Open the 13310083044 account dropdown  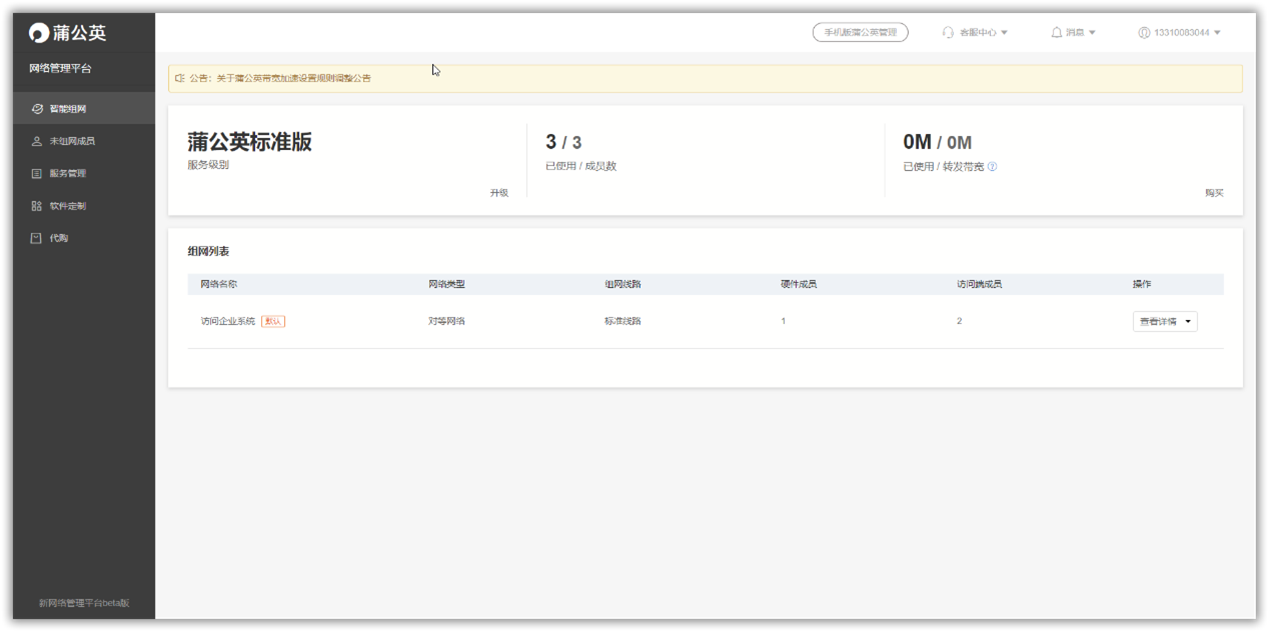(1217, 33)
